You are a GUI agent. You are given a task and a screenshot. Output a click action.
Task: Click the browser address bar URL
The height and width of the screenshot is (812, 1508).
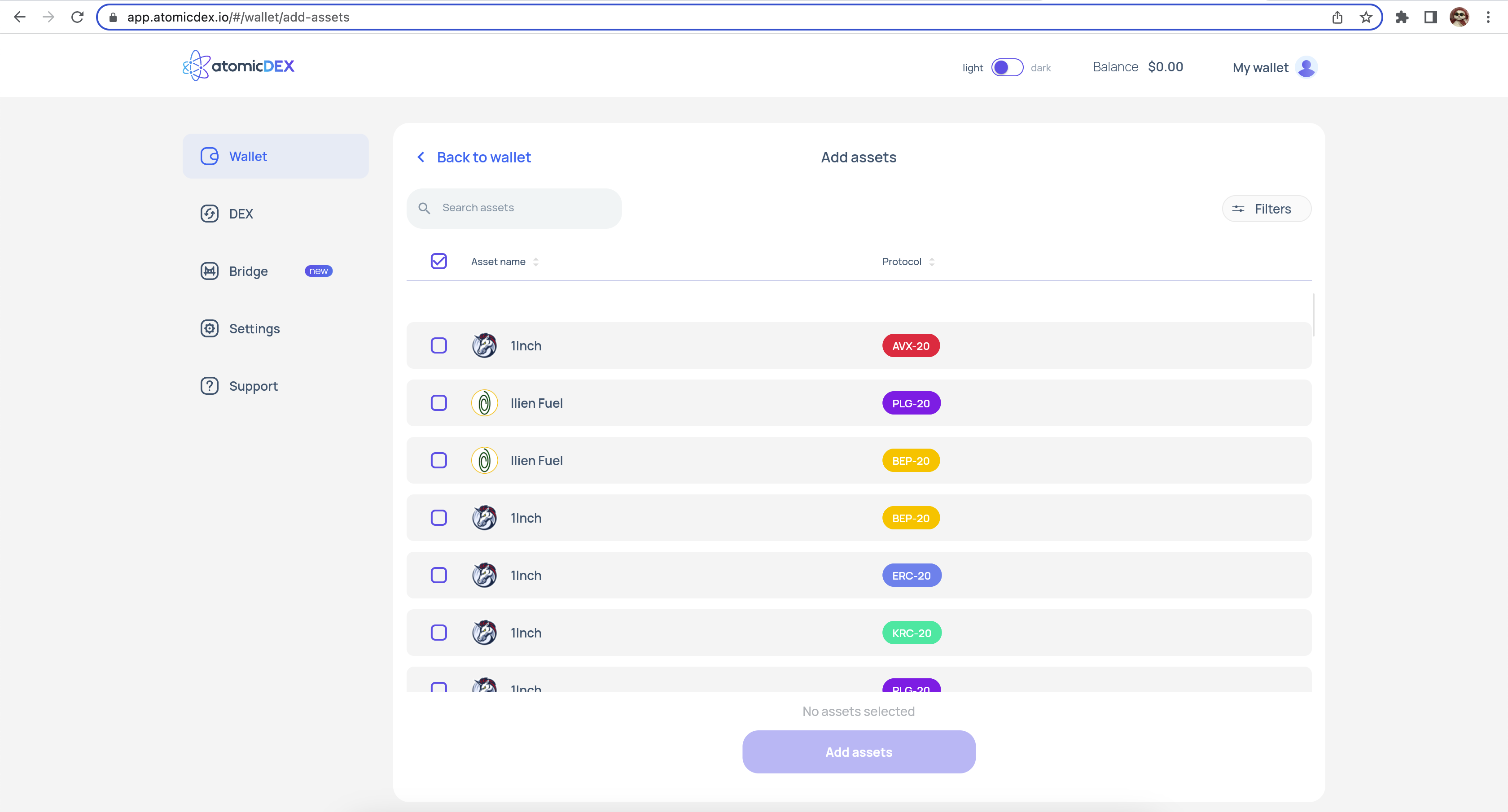pyautogui.click(x=238, y=17)
